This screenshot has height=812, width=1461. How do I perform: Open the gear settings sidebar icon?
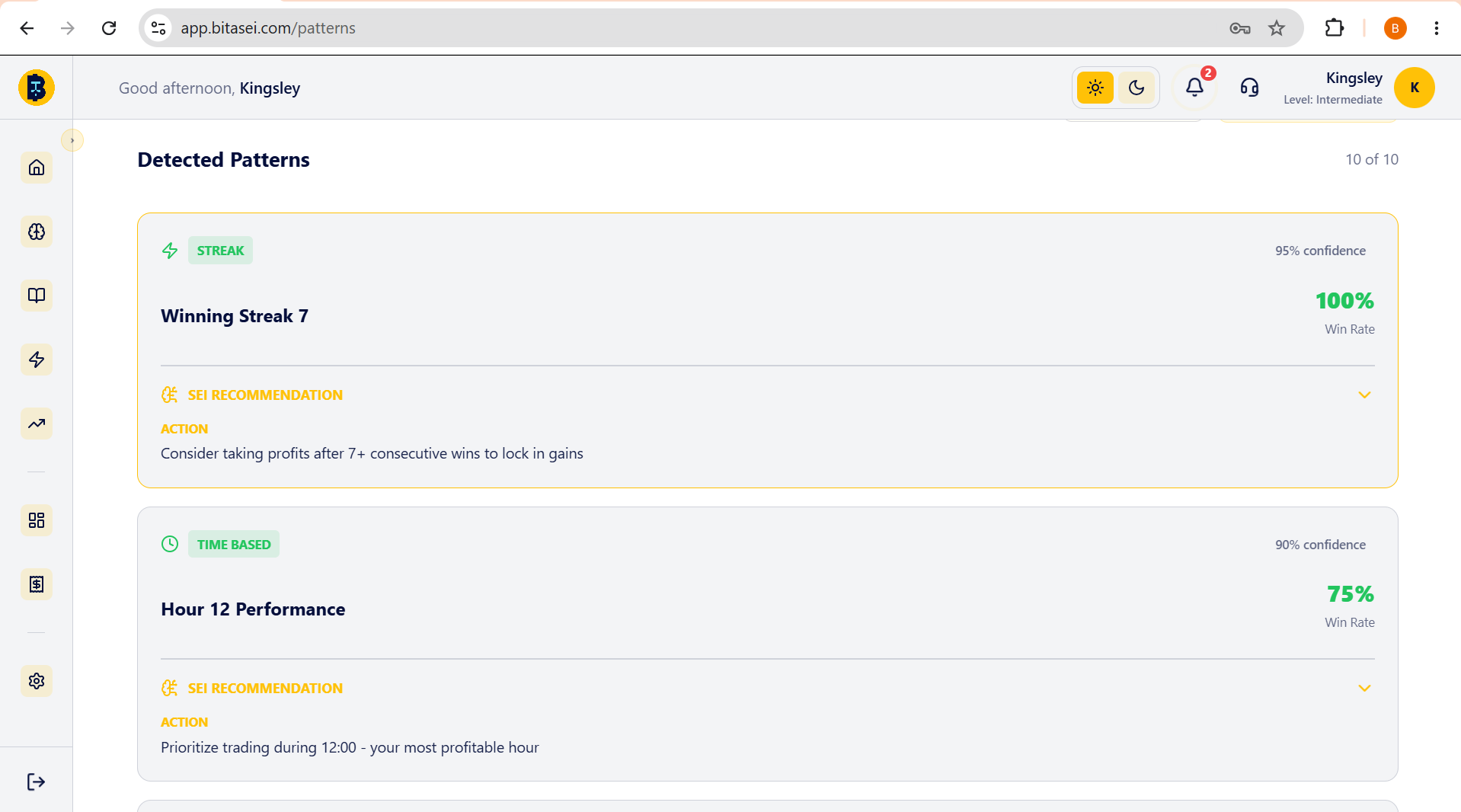tap(37, 681)
